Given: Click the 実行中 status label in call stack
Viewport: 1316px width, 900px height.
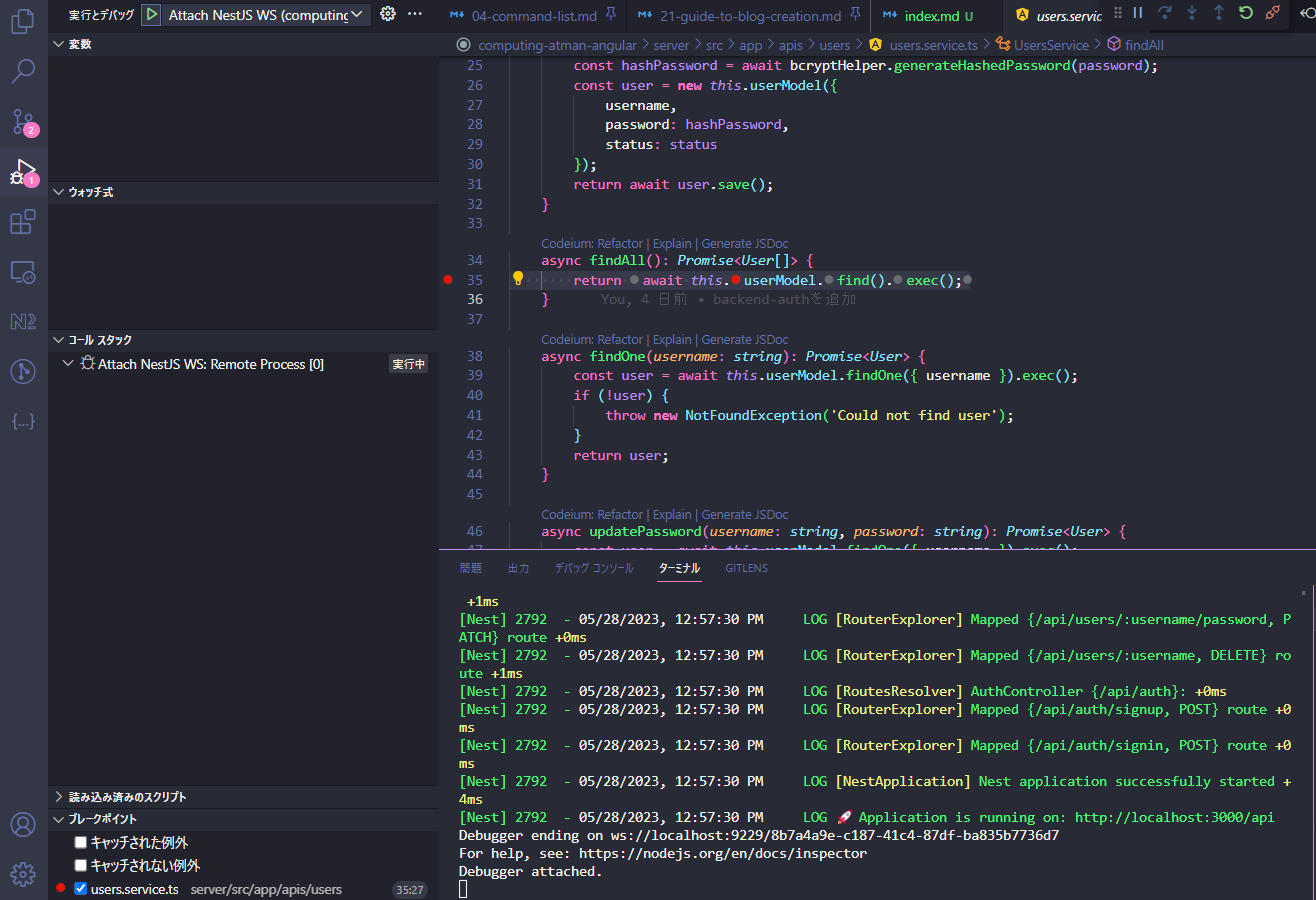Looking at the screenshot, I should 409,364.
